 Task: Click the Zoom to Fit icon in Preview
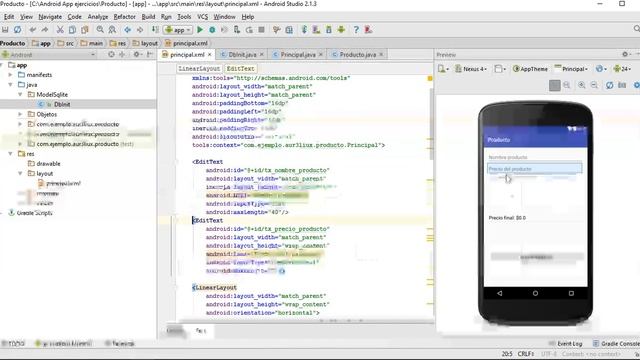click(555, 85)
